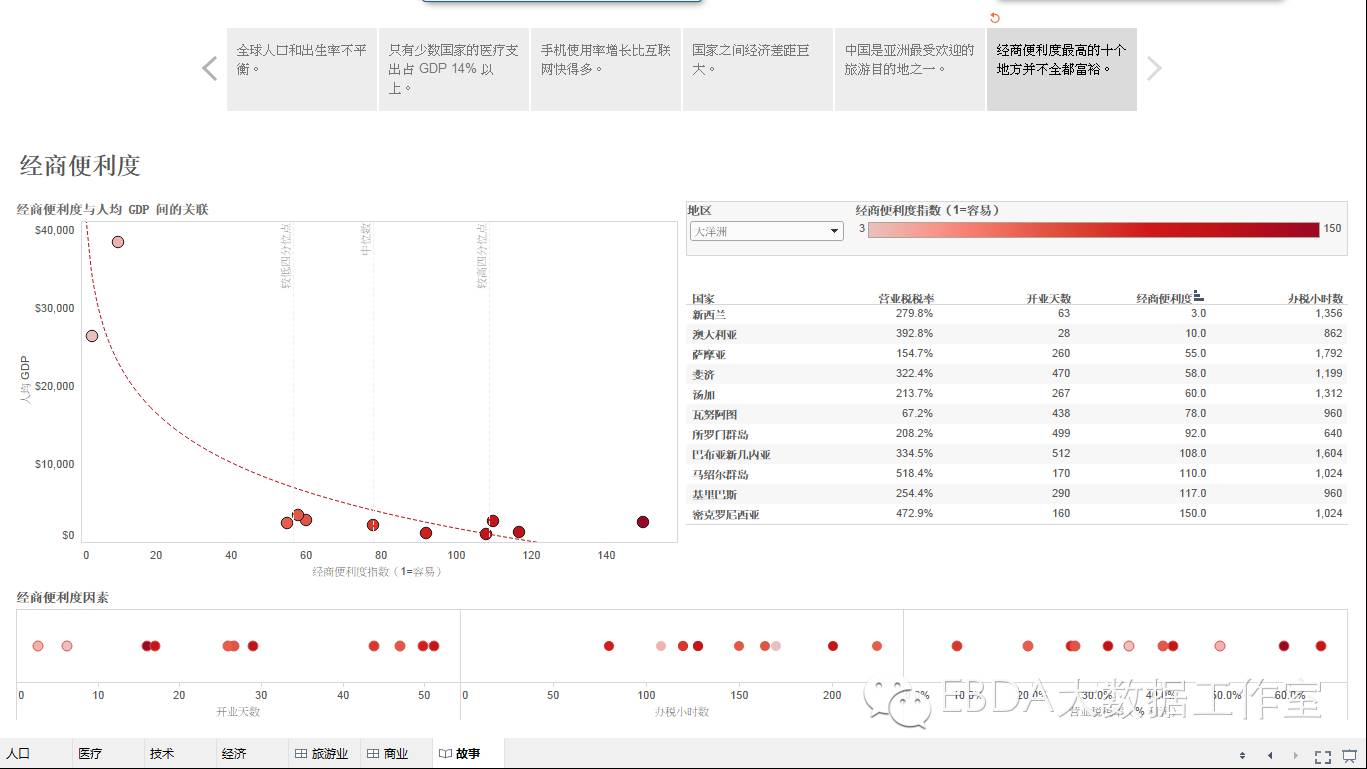Screen dimensions: 1367x769
Task: Open the 人口 sheet tab
Action: pos(18,754)
